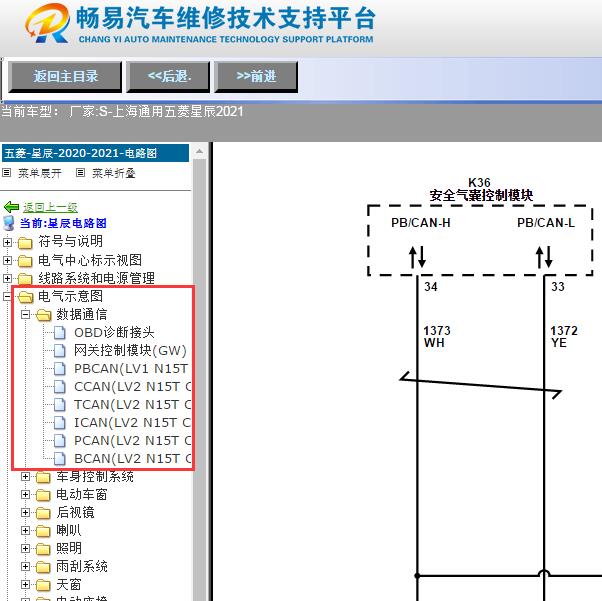
Task: Open the PBCAN(LV1 N15T diagram
Action: click(x=131, y=369)
